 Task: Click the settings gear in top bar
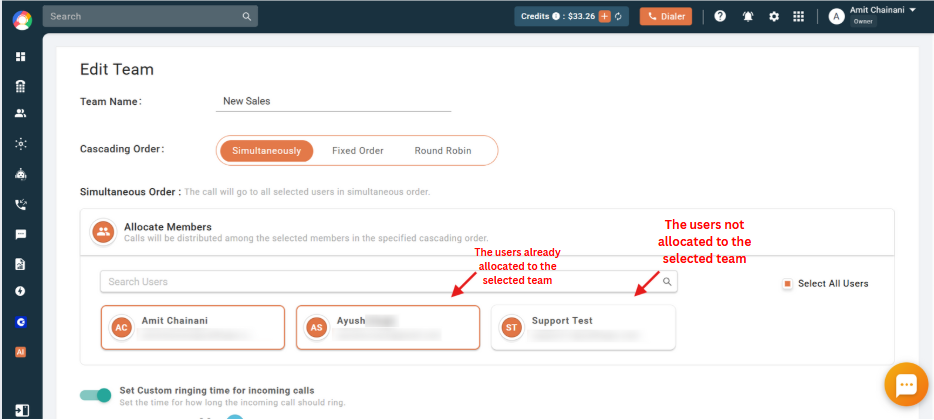pos(774,17)
